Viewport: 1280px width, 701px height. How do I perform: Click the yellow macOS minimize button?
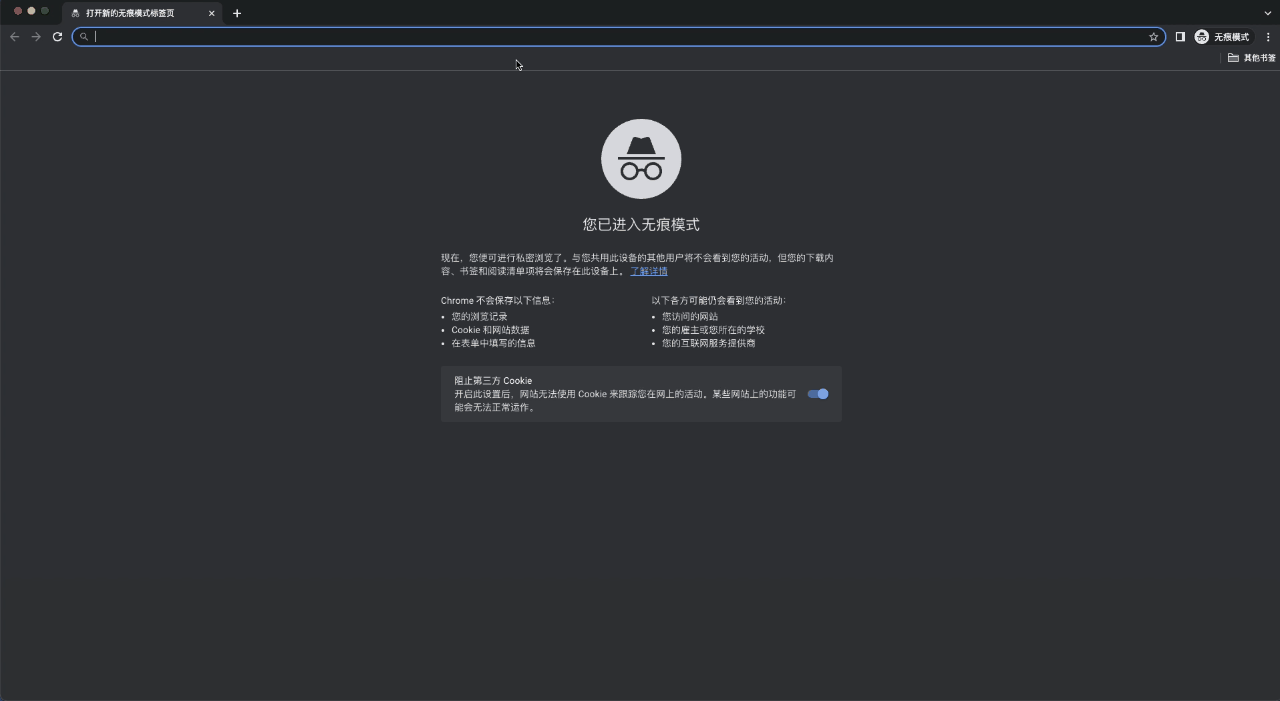pyautogui.click(x=30, y=9)
